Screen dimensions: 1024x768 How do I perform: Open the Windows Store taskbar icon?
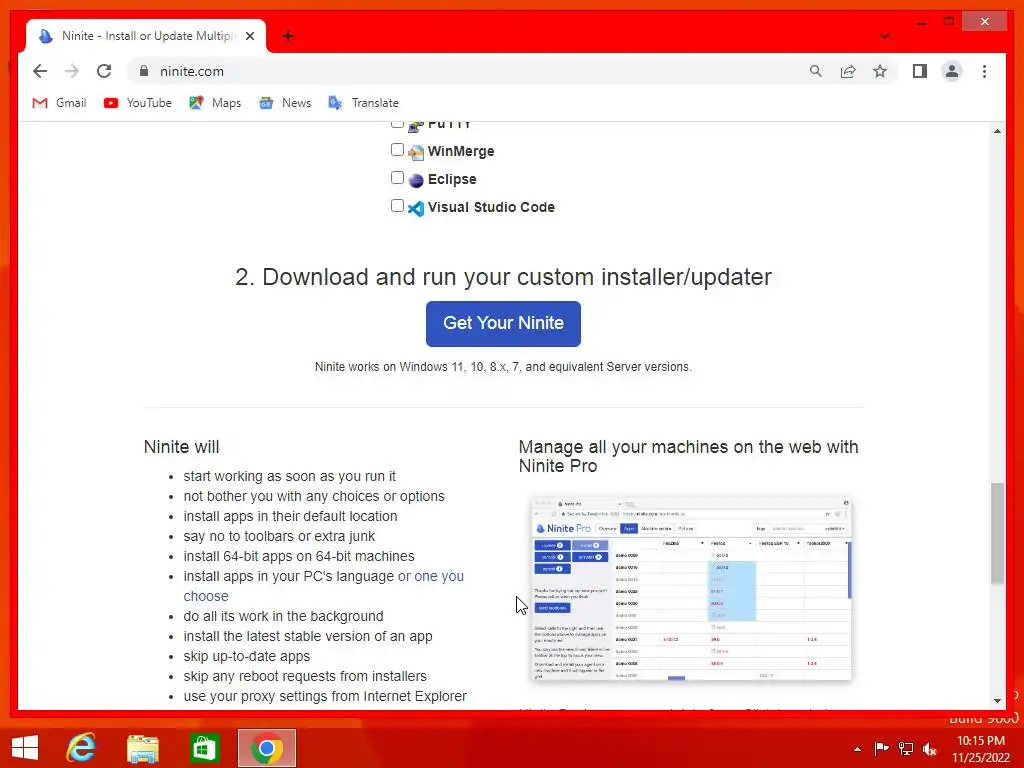pyautogui.click(x=204, y=748)
